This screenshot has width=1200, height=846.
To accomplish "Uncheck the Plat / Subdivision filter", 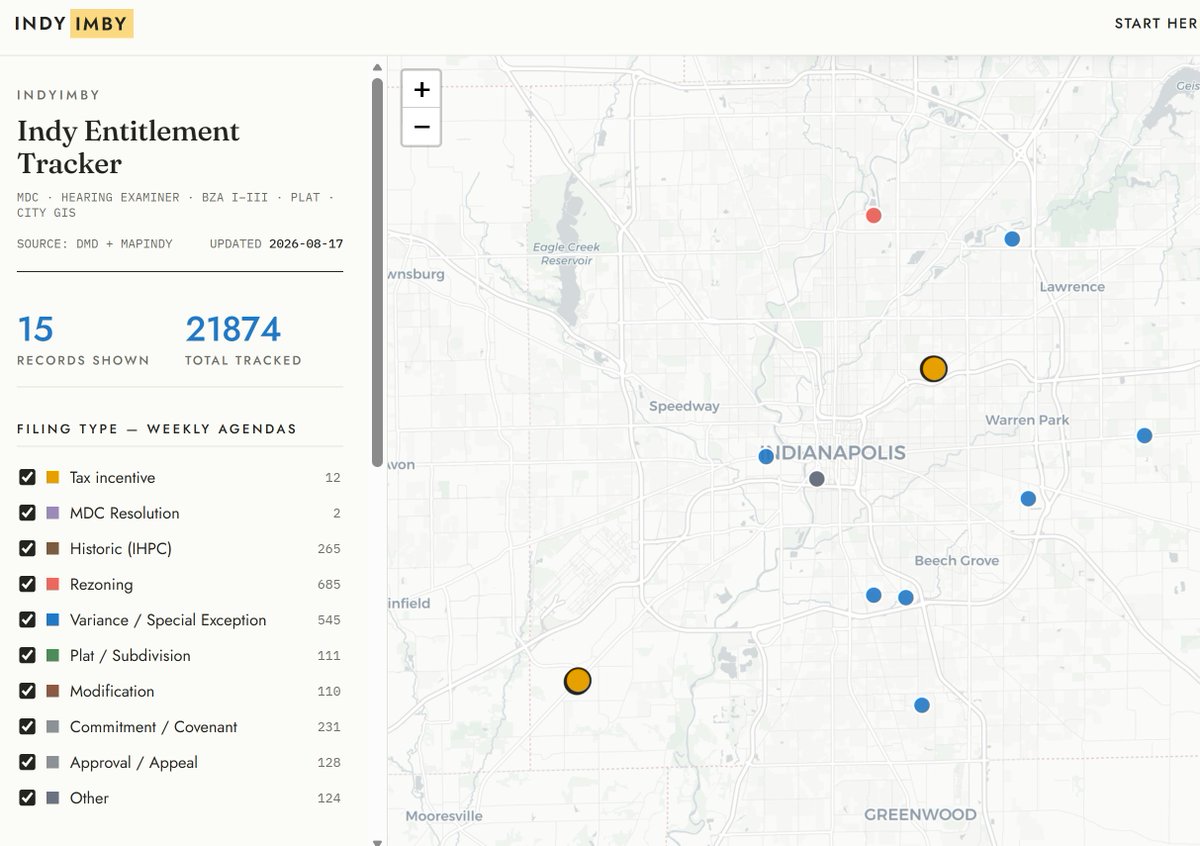I will 28,655.
